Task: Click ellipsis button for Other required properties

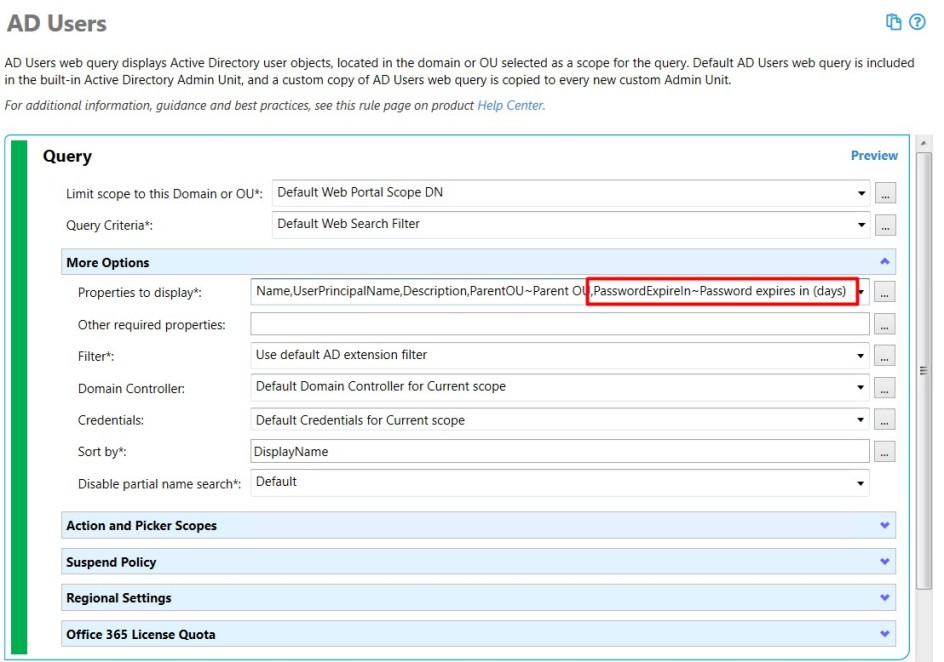Action: [x=884, y=324]
